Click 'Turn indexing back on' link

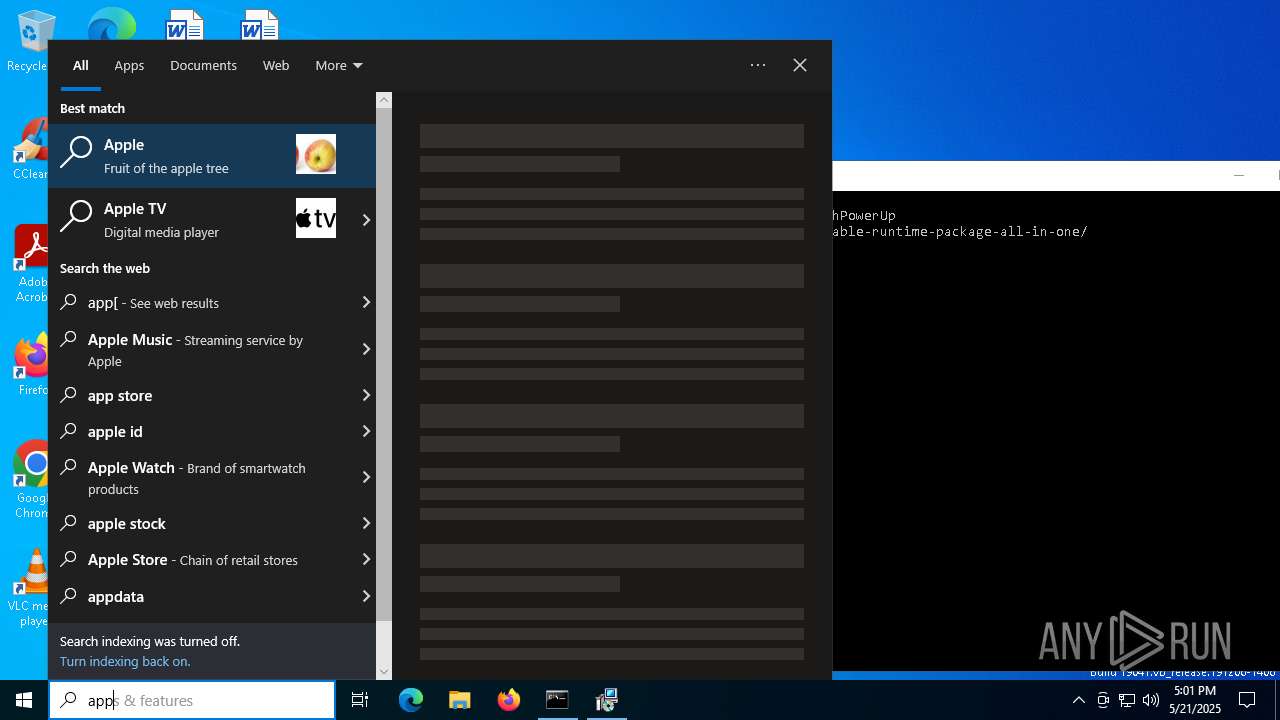click(125, 661)
